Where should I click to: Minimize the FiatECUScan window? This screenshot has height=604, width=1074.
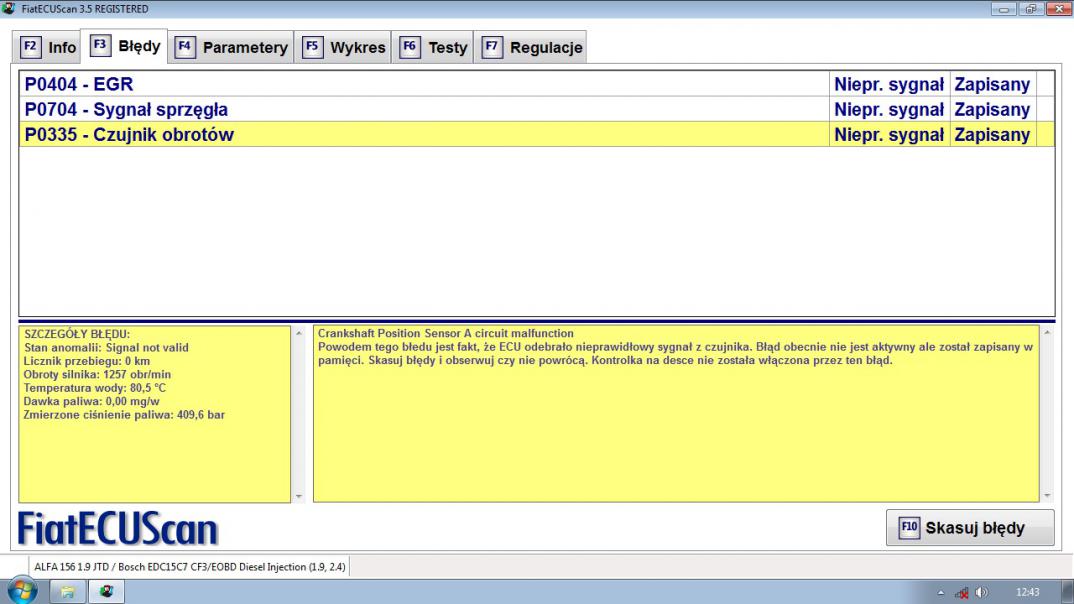(1003, 9)
